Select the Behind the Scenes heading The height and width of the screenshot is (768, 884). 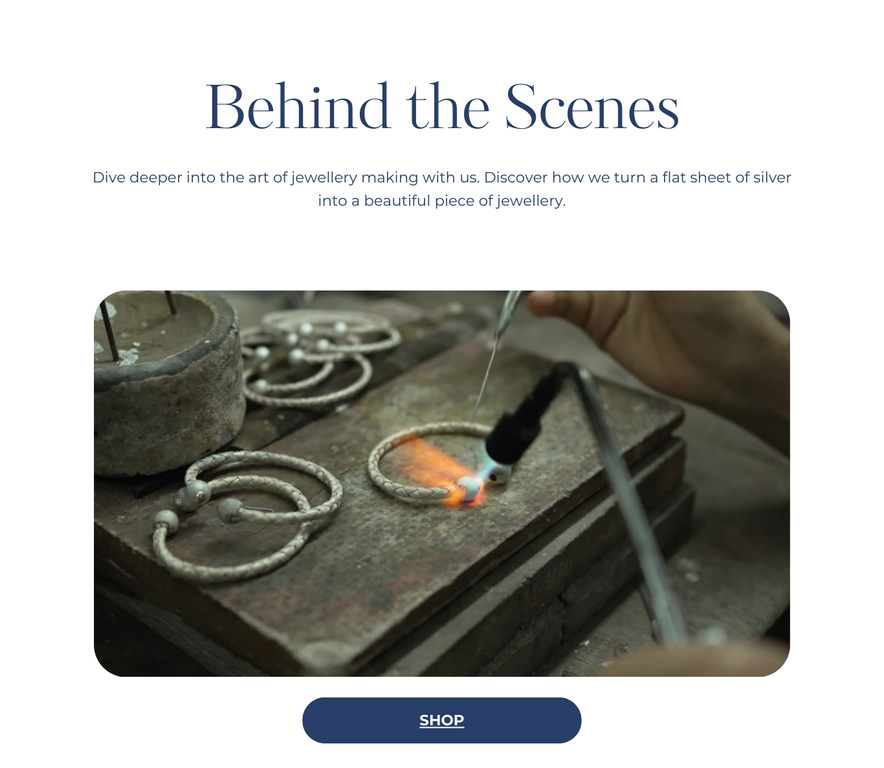click(x=442, y=107)
